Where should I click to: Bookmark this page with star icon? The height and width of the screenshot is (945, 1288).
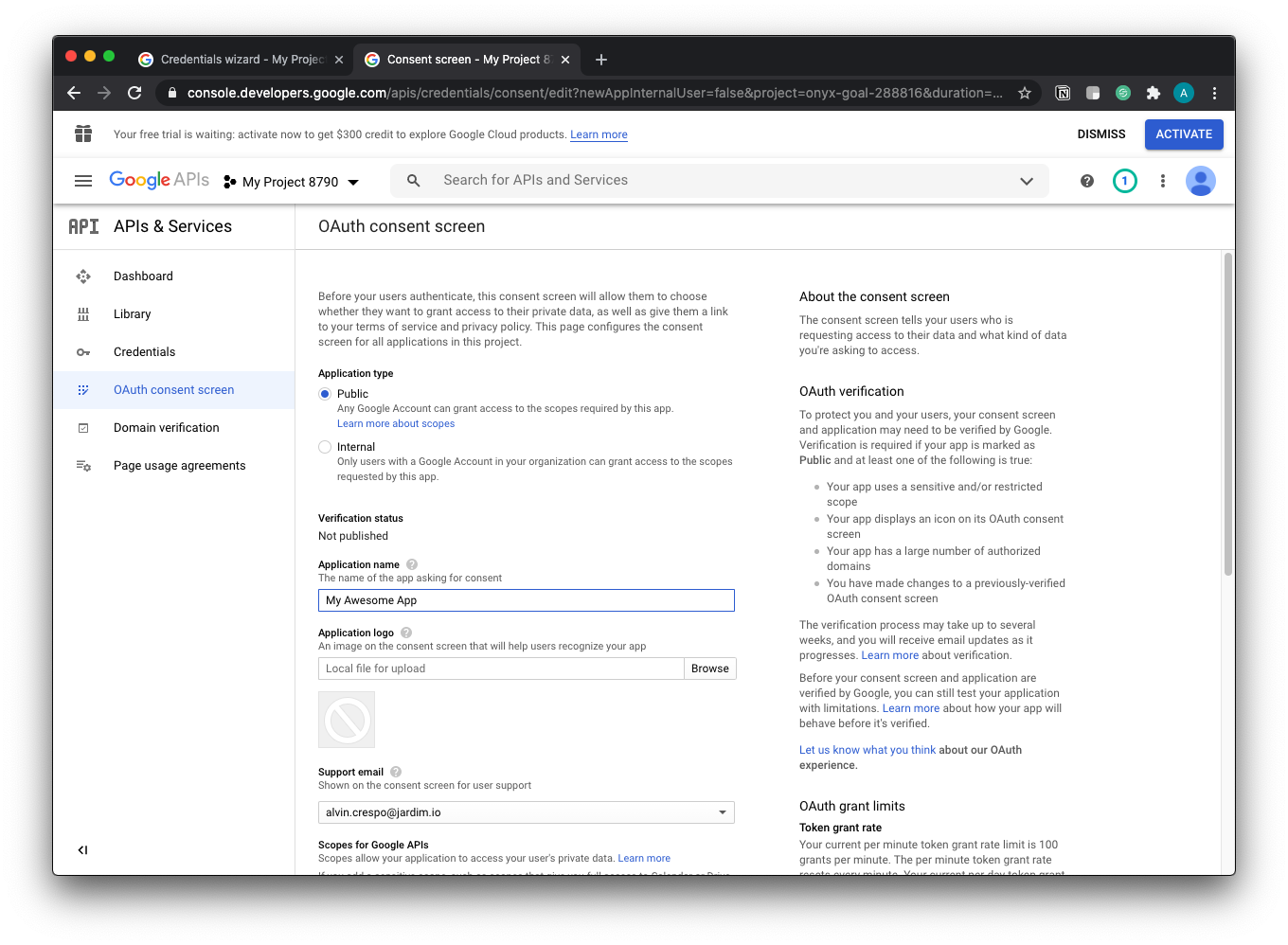pos(1024,93)
